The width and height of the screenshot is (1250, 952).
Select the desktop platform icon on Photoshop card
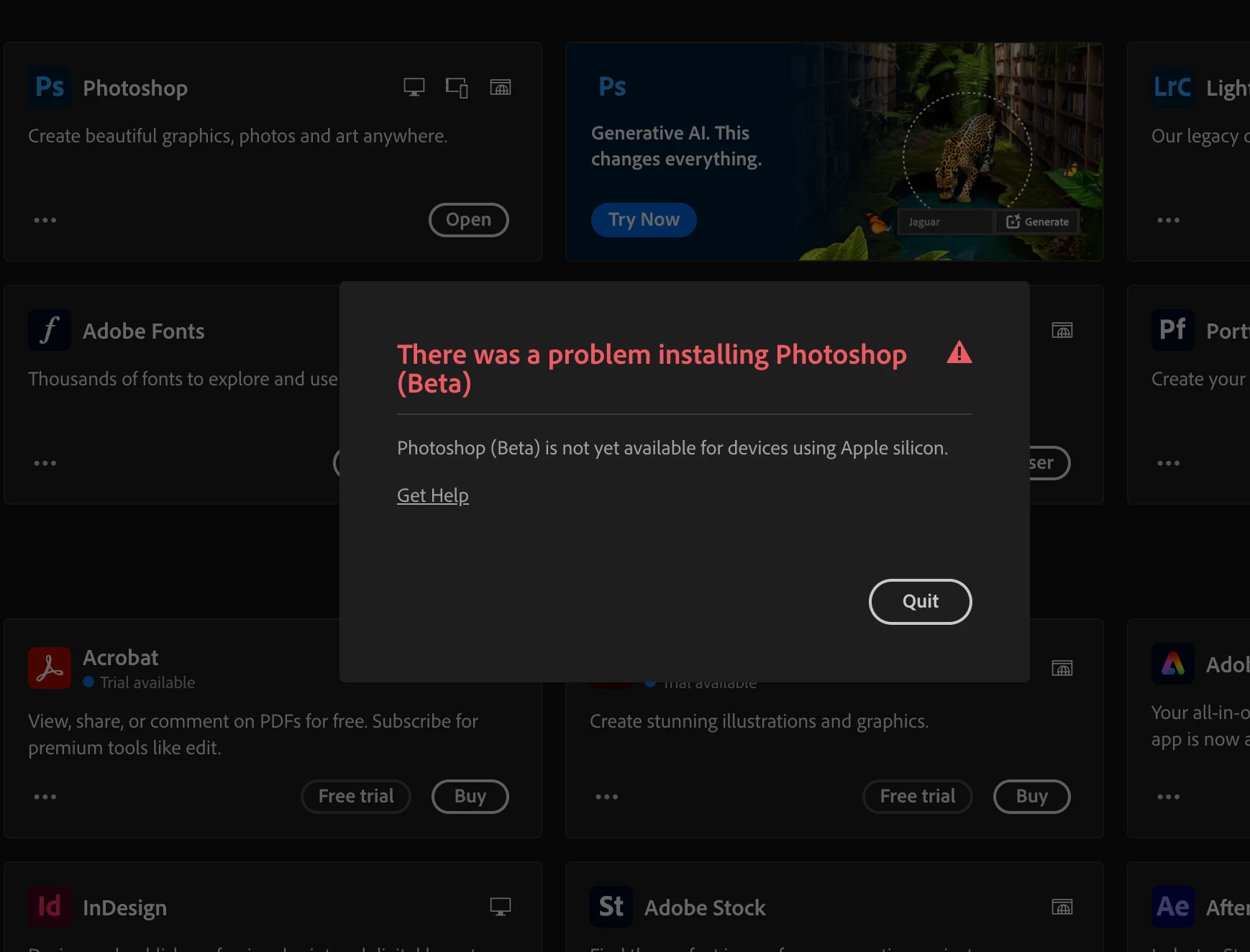point(414,87)
